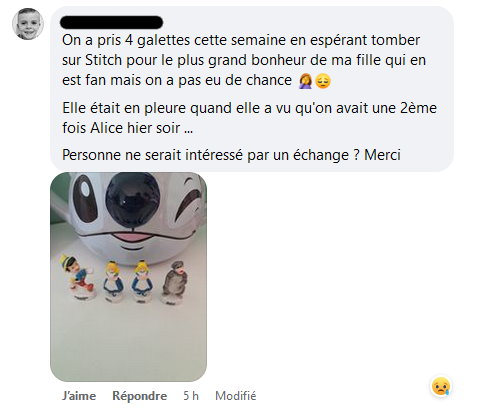479x412 pixels.
Task: Reply using the Répondre link
Action: coord(140,396)
